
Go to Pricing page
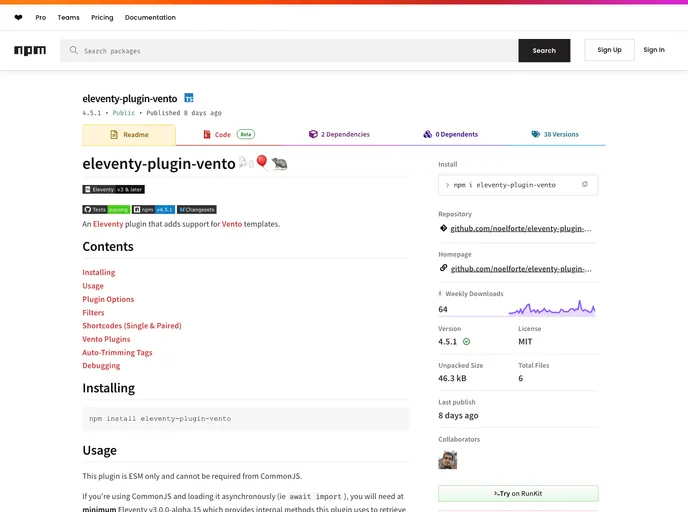click(x=102, y=18)
